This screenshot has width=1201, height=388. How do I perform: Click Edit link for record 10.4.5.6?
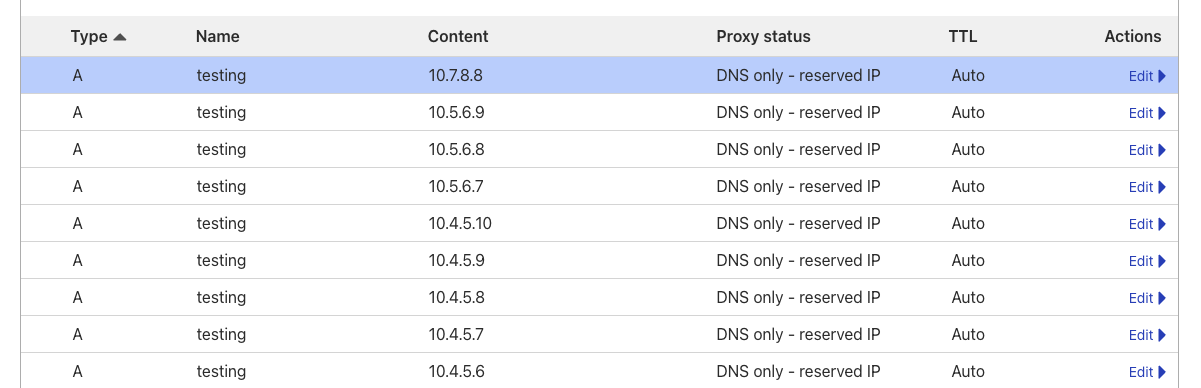[x=1141, y=372]
